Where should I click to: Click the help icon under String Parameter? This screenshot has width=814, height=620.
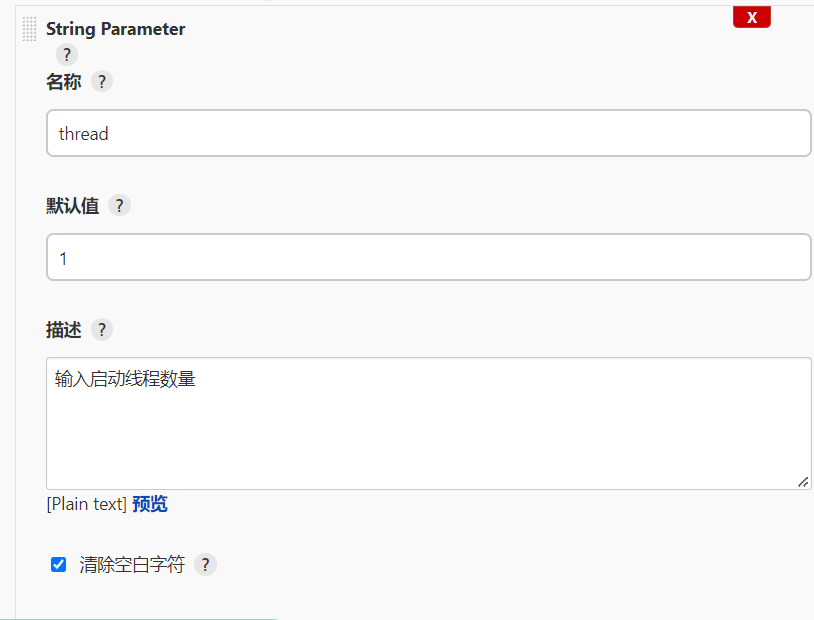67,55
